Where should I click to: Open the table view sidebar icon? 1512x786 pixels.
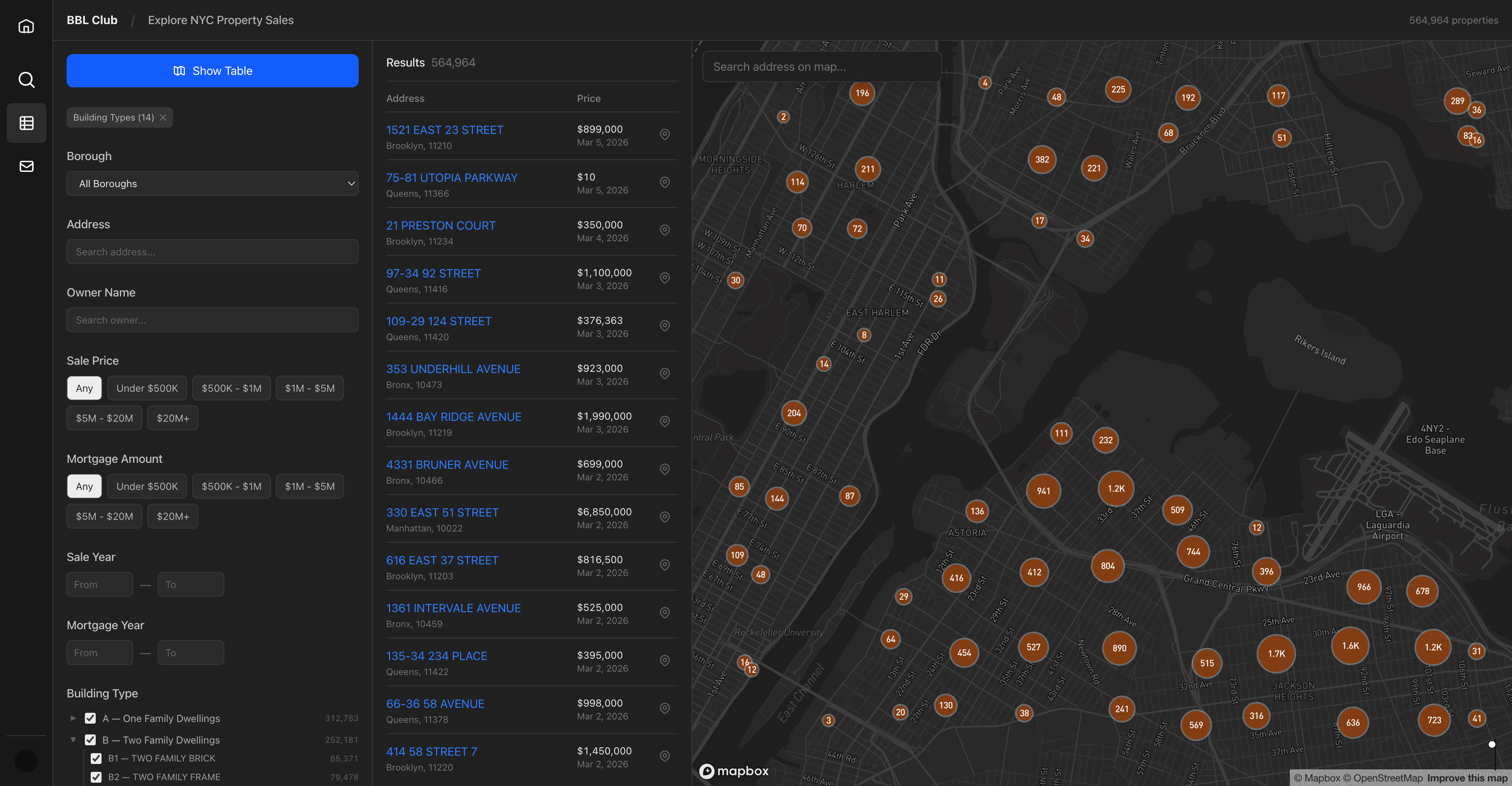pyautogui.click(x=26, y=123)
